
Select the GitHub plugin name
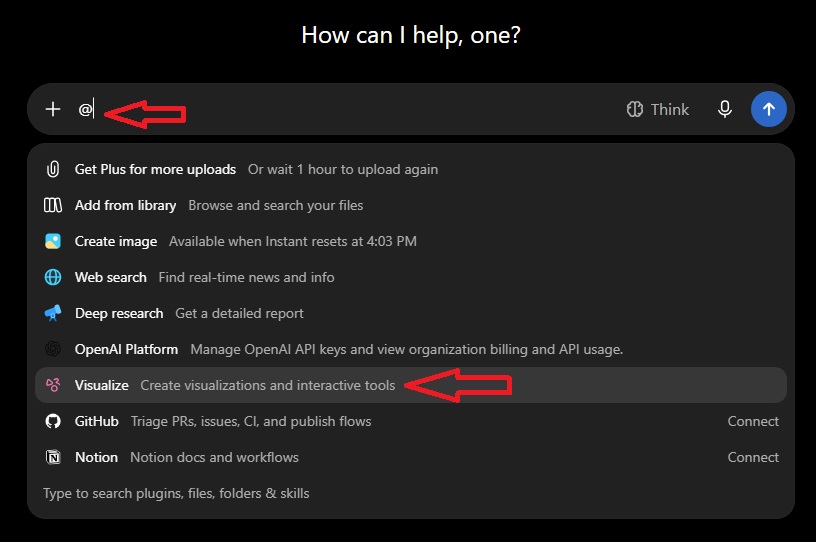coord(96,421)
